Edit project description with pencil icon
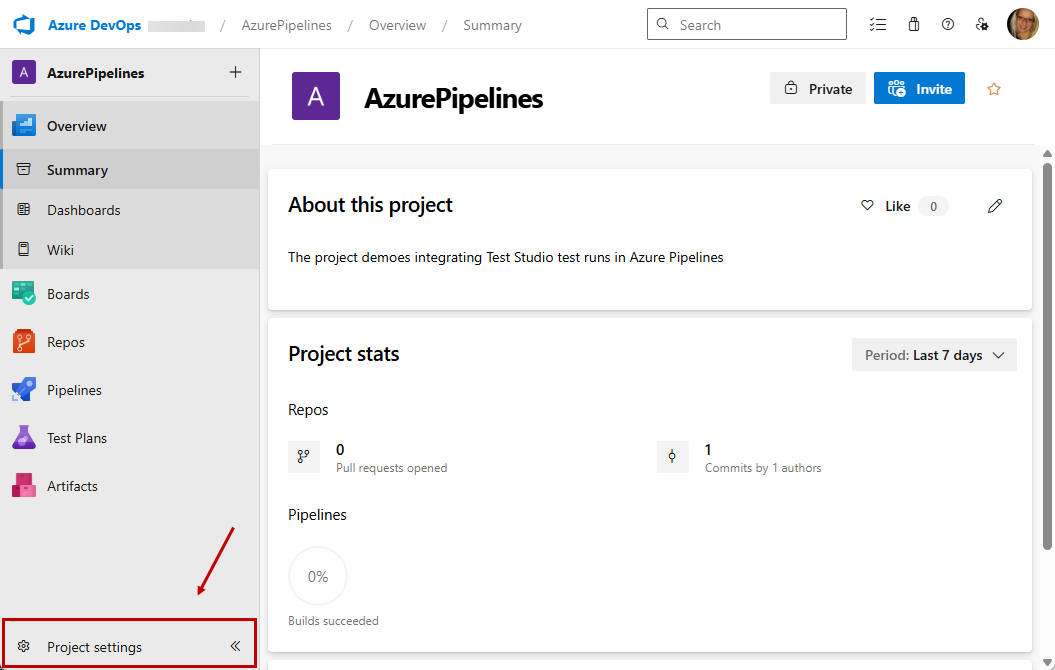This screenshot has width=1055, height=670. click(x=995, y=206)
